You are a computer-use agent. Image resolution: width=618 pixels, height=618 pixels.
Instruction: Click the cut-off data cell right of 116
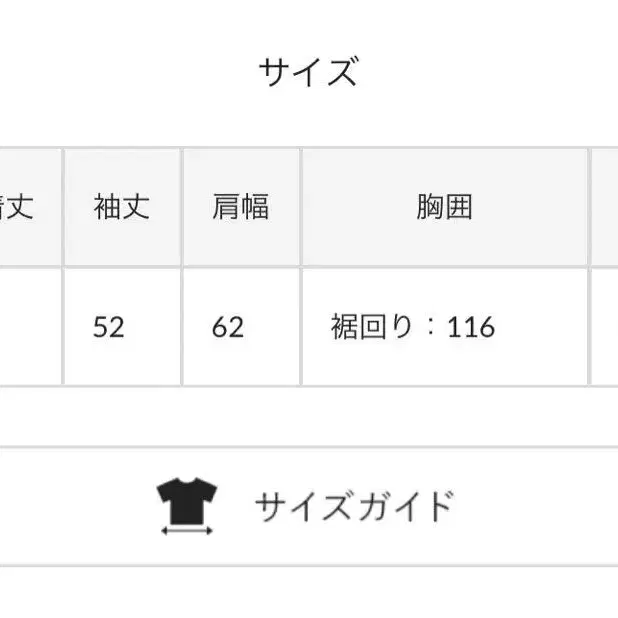605,327
